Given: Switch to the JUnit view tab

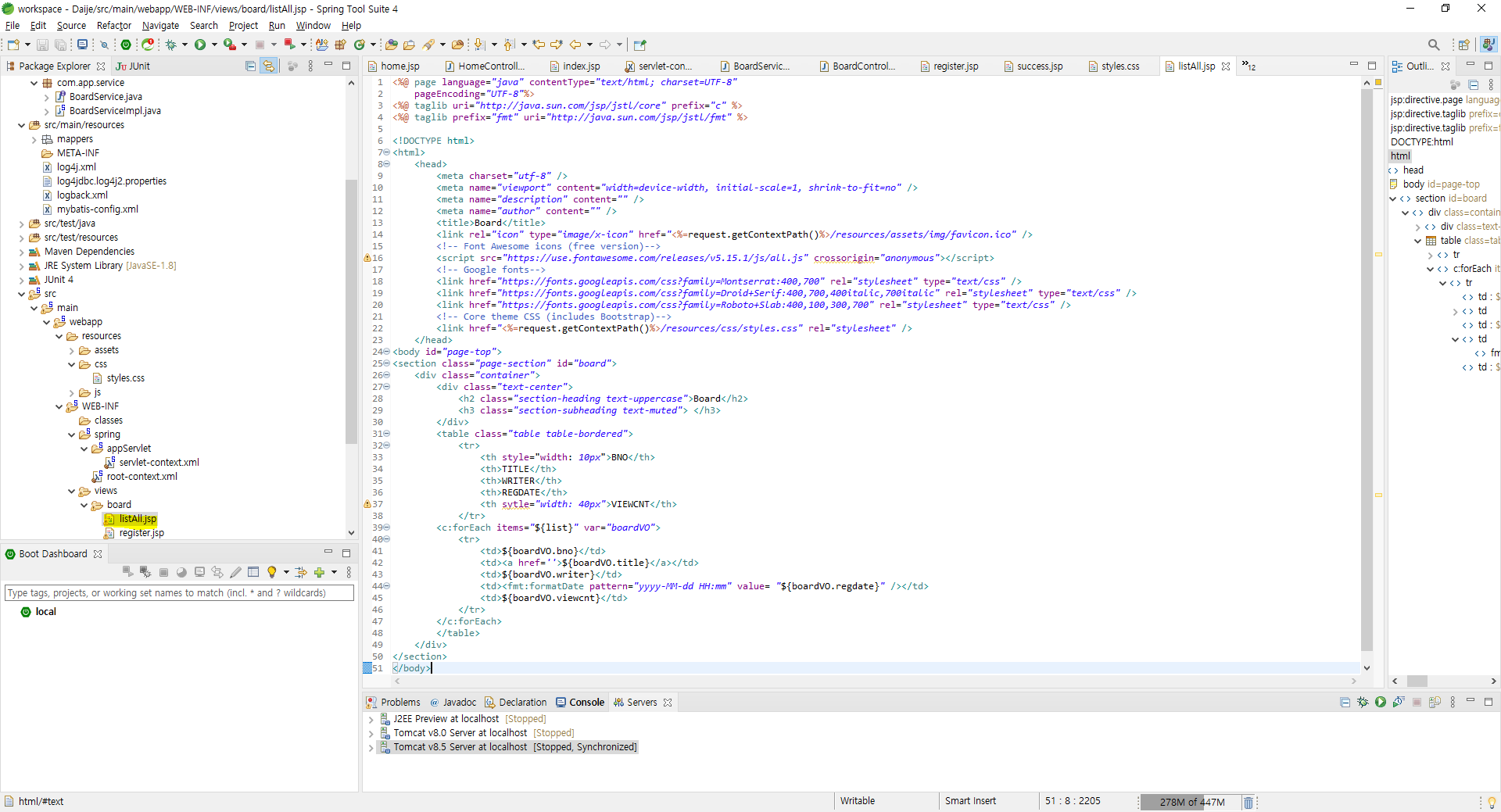Looking at the screenshot, I should tap(133, 66).
